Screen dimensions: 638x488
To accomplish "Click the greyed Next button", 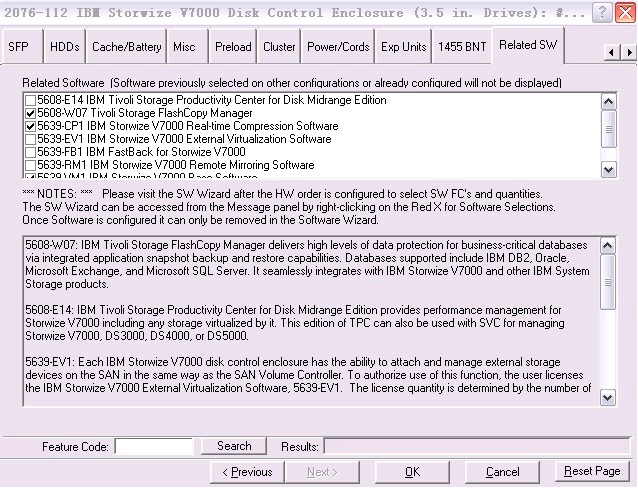I will (x=322, y=472).
